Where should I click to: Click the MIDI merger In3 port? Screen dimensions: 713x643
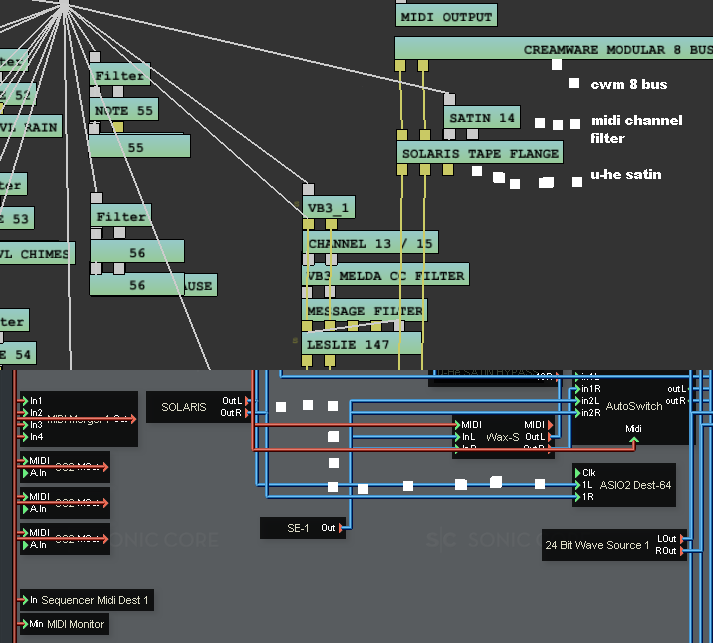tap(25, 425)
